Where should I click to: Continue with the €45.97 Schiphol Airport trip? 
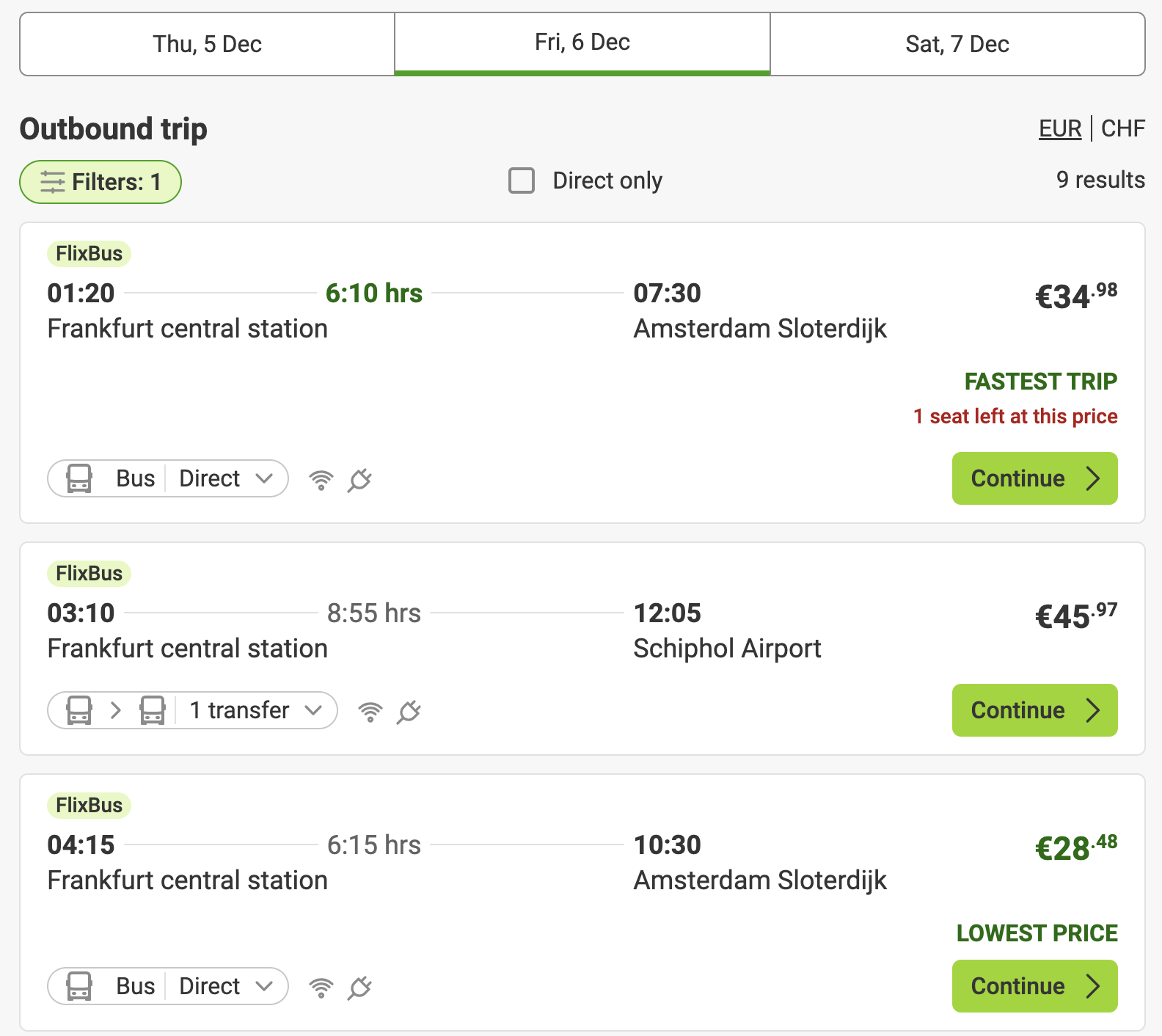1034,710
